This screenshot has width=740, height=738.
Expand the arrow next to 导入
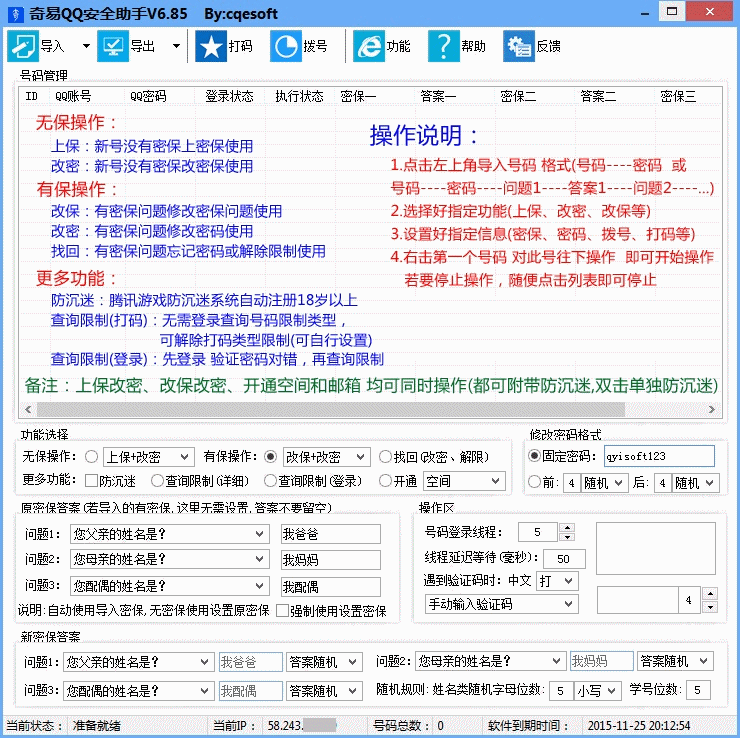[86, 46]
